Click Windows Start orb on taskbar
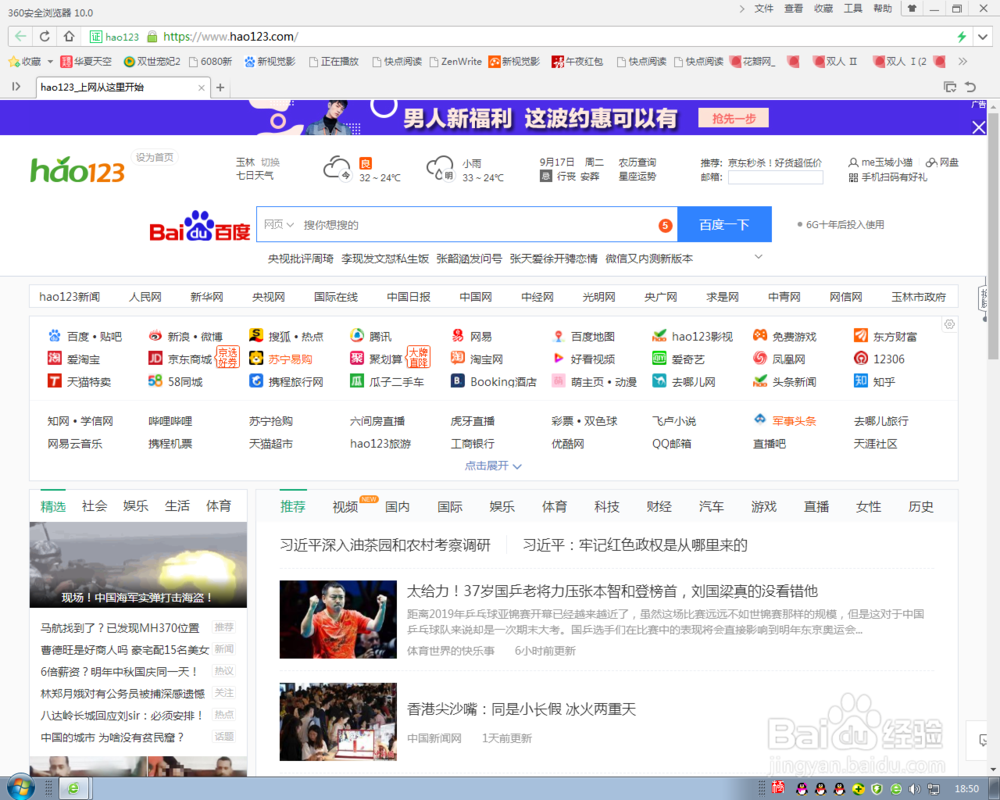 (x=20, y=788)
